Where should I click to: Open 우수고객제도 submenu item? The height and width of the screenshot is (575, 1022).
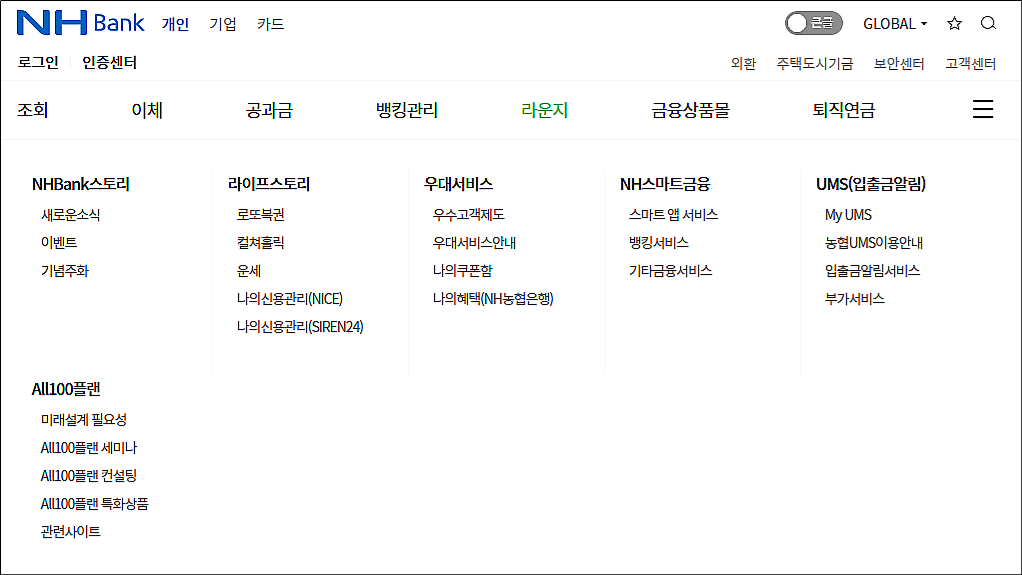click(x=469, y=214)
